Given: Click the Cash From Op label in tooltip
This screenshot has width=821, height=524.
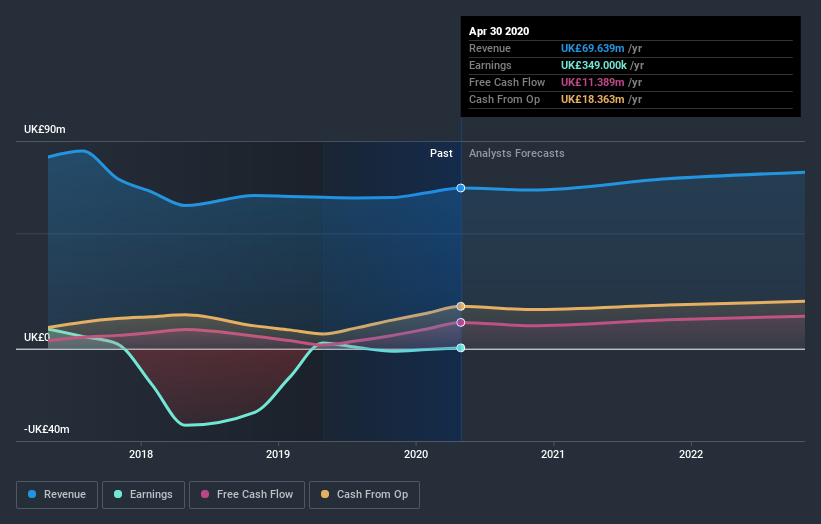Looking at the screenshot, I should point(504,99).
